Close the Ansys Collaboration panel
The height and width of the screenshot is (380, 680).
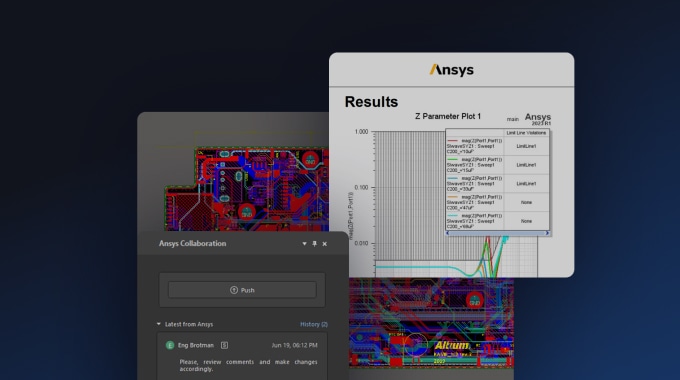click(324, 244)
